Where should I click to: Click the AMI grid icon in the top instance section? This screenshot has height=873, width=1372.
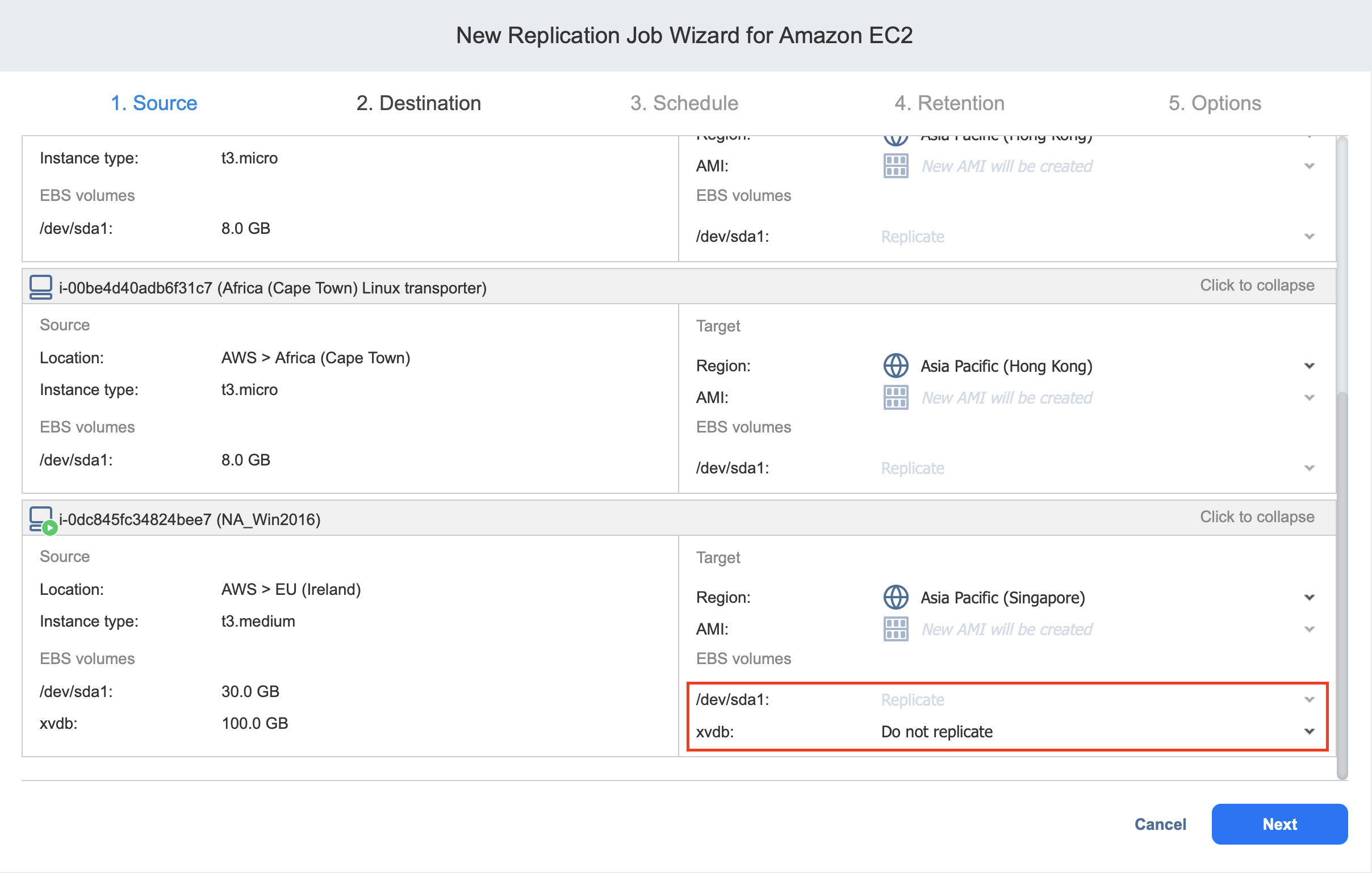(895, 166)
